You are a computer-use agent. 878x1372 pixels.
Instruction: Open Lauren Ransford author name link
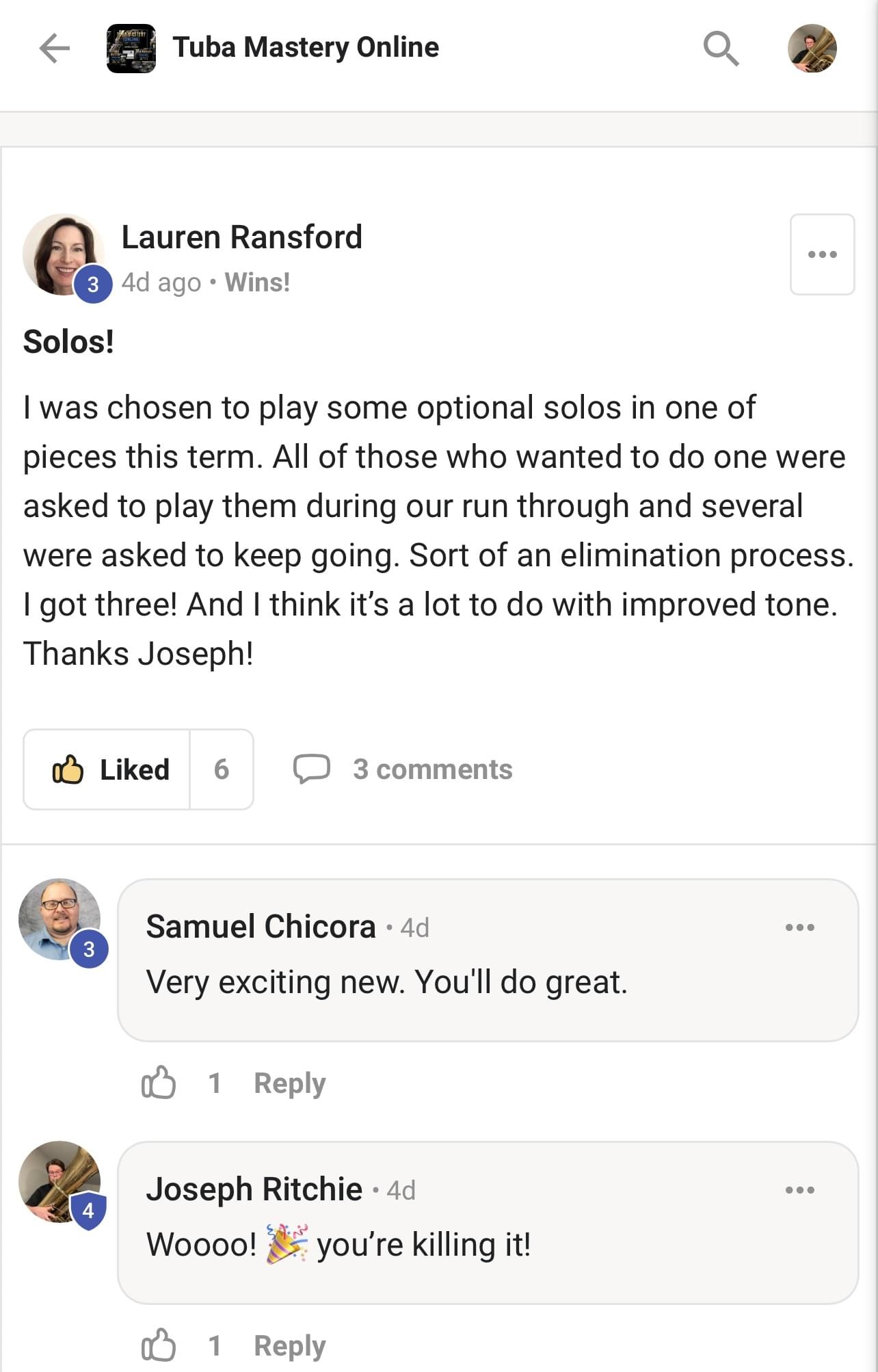[x=241, y=237]
